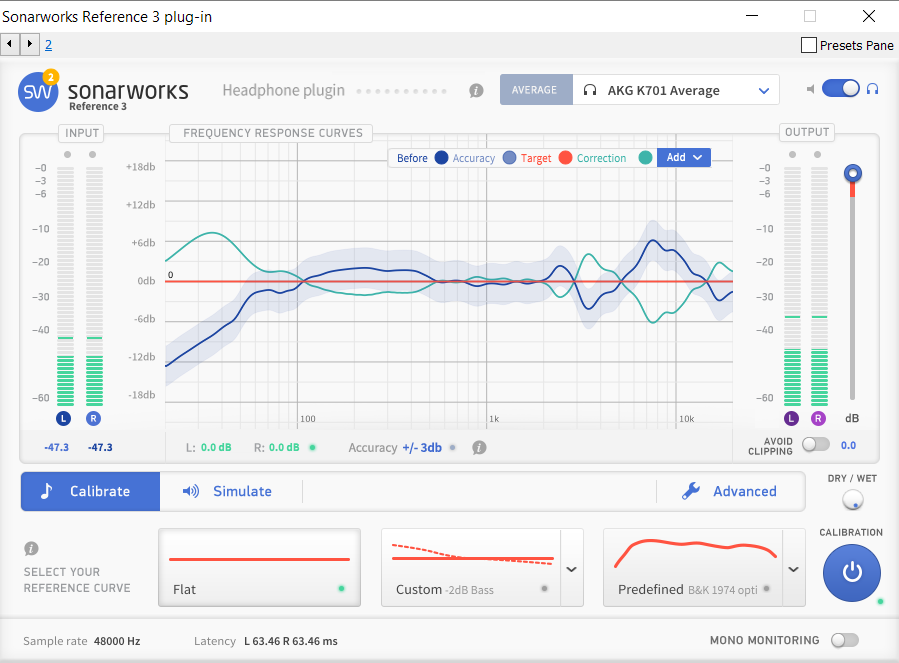899x663 pixels.
Task: Go to the previous preset arrow
Action: 10,44
